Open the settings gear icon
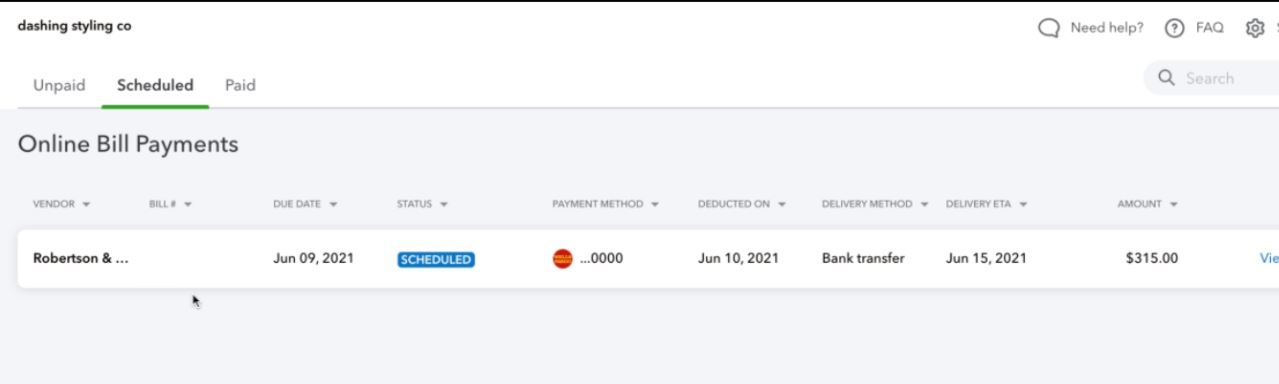 pyautogui.click(x=1255, y=27)
